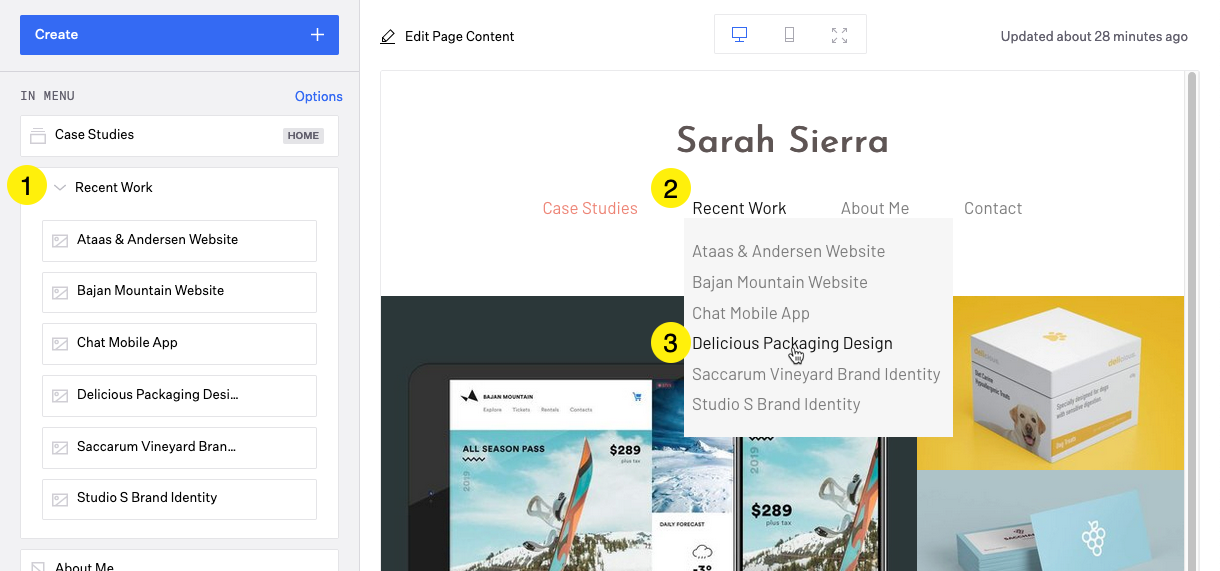
Task: Open the grape business cards thumbnail
Action: tap(1050, 521)
